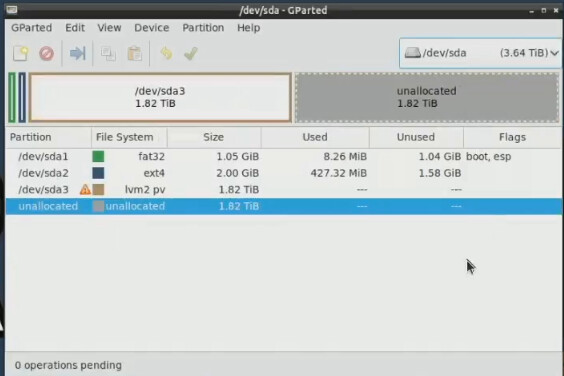Viewport: 564px width, 376px height.
Task: Click the Size column header
Action: pos(214,137)
